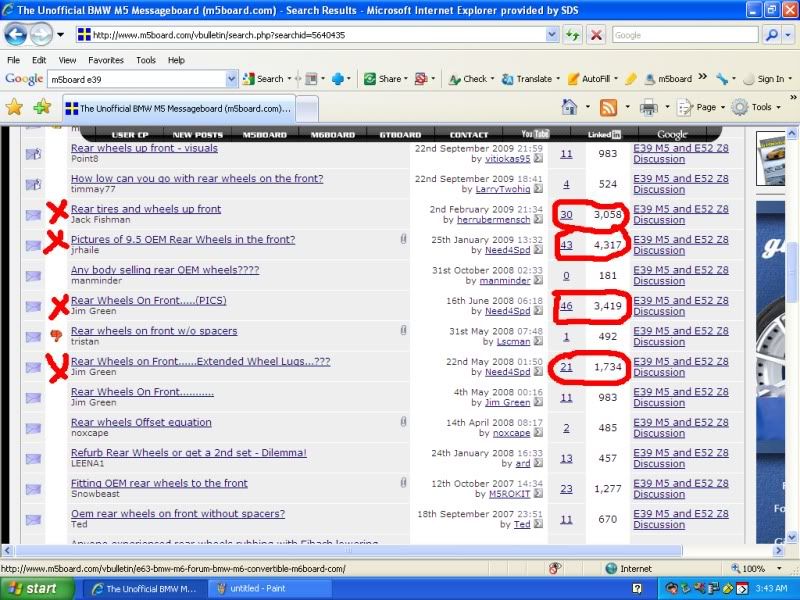Open the Help menu
The height and width of the screenshot is (600, 800).
[x=176, y=60]
